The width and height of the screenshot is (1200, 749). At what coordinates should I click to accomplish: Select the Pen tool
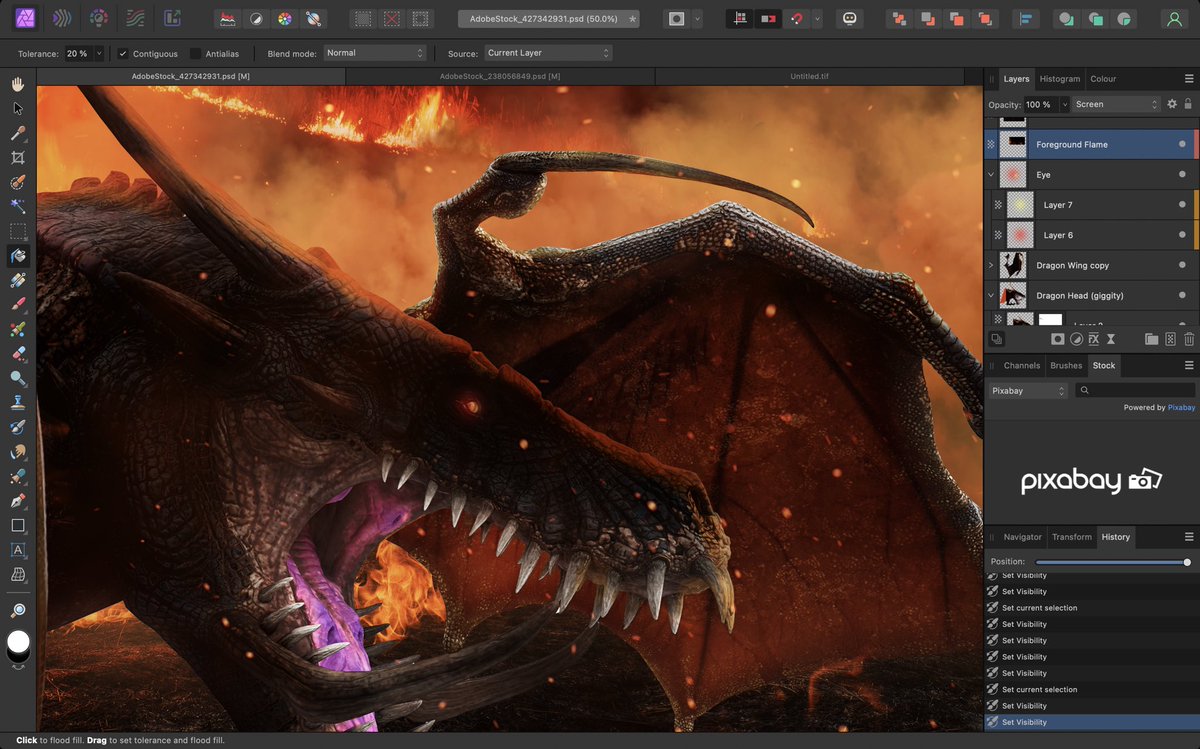17,500
